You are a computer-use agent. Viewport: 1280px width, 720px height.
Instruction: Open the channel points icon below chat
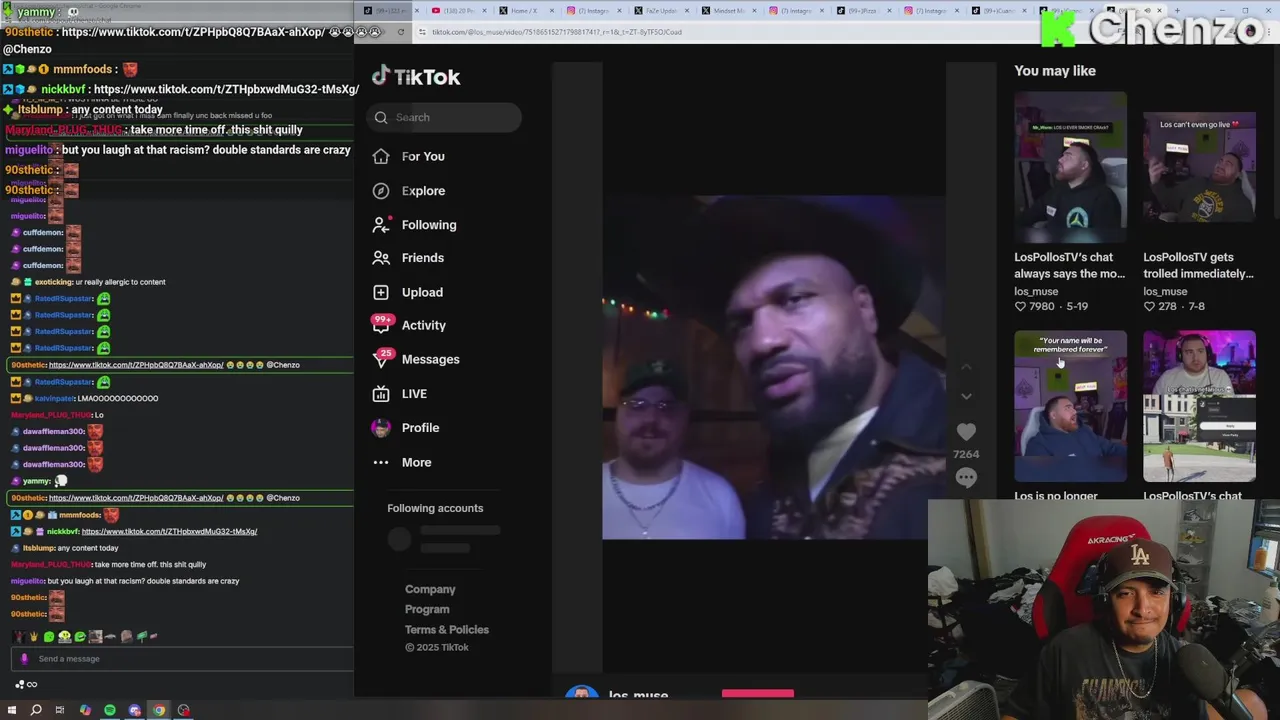pos(25,685)
